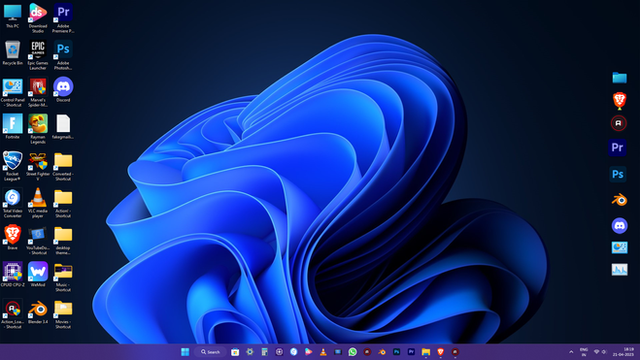Select Control Panel shortcut on desktop
This screenshot has width=640, height=360.
[13, 92]
